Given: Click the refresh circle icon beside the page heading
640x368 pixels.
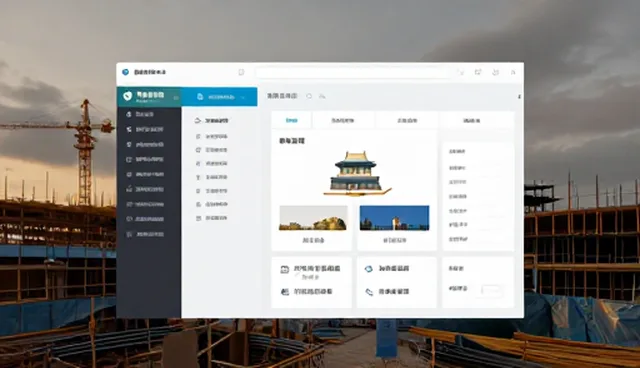Looking at the screenshot, I should (309, 96).
